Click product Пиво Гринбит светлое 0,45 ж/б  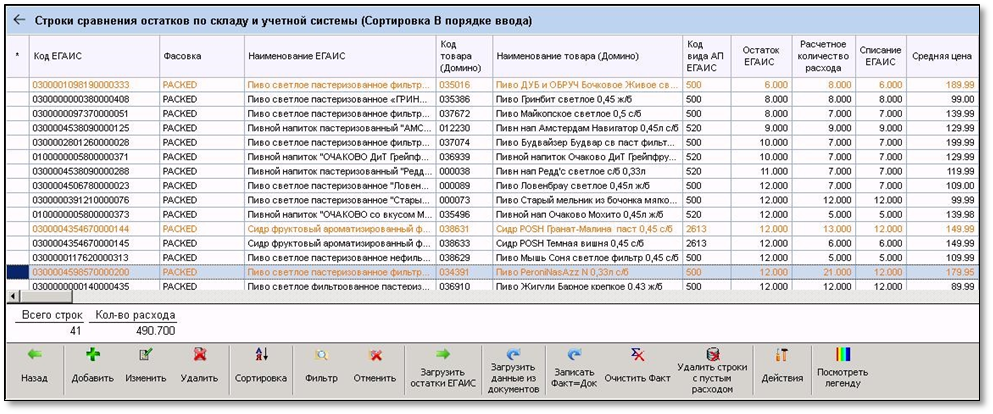tap(588, 99)
